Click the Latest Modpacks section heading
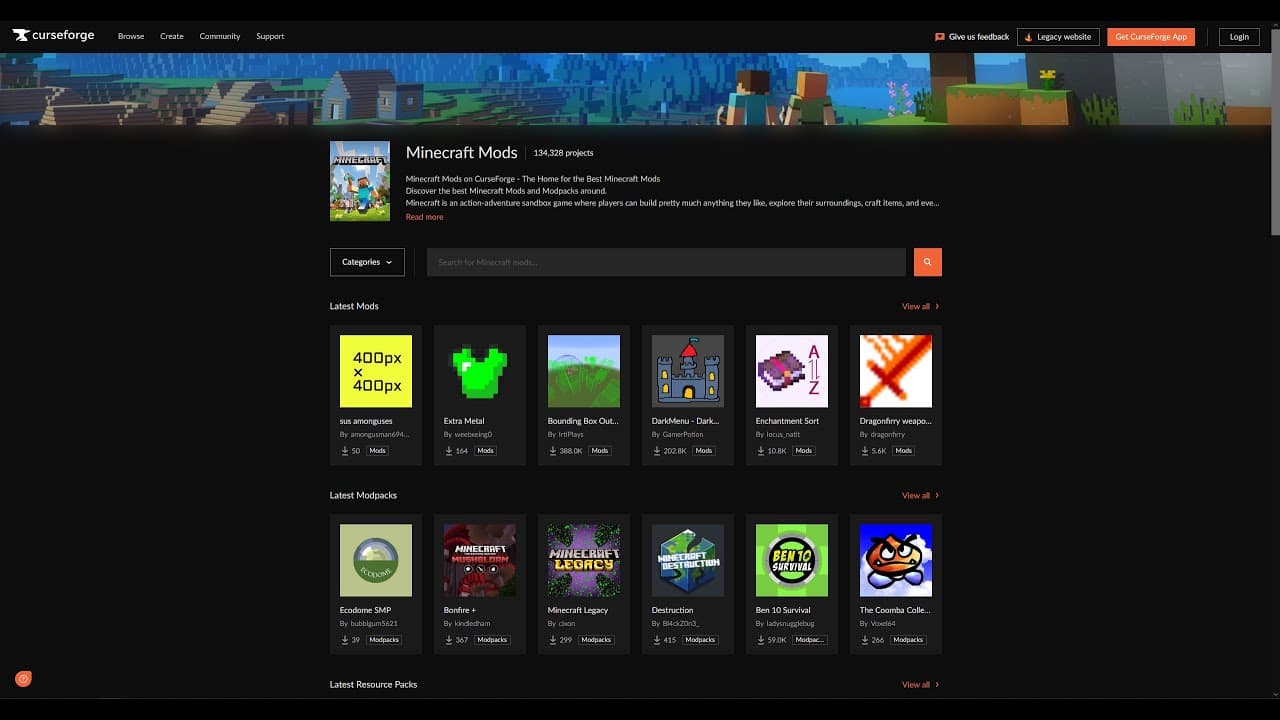Viewport: 1280px width, 720px height. coord(363,495)
